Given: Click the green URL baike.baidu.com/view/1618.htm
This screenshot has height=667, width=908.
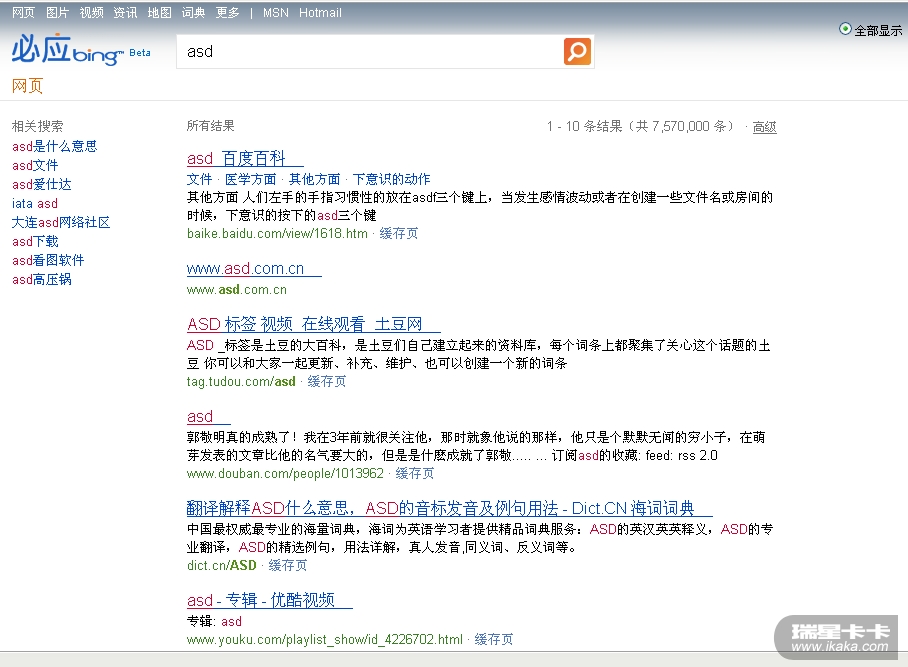Looking at the screenshot, I should pos(277,233).
